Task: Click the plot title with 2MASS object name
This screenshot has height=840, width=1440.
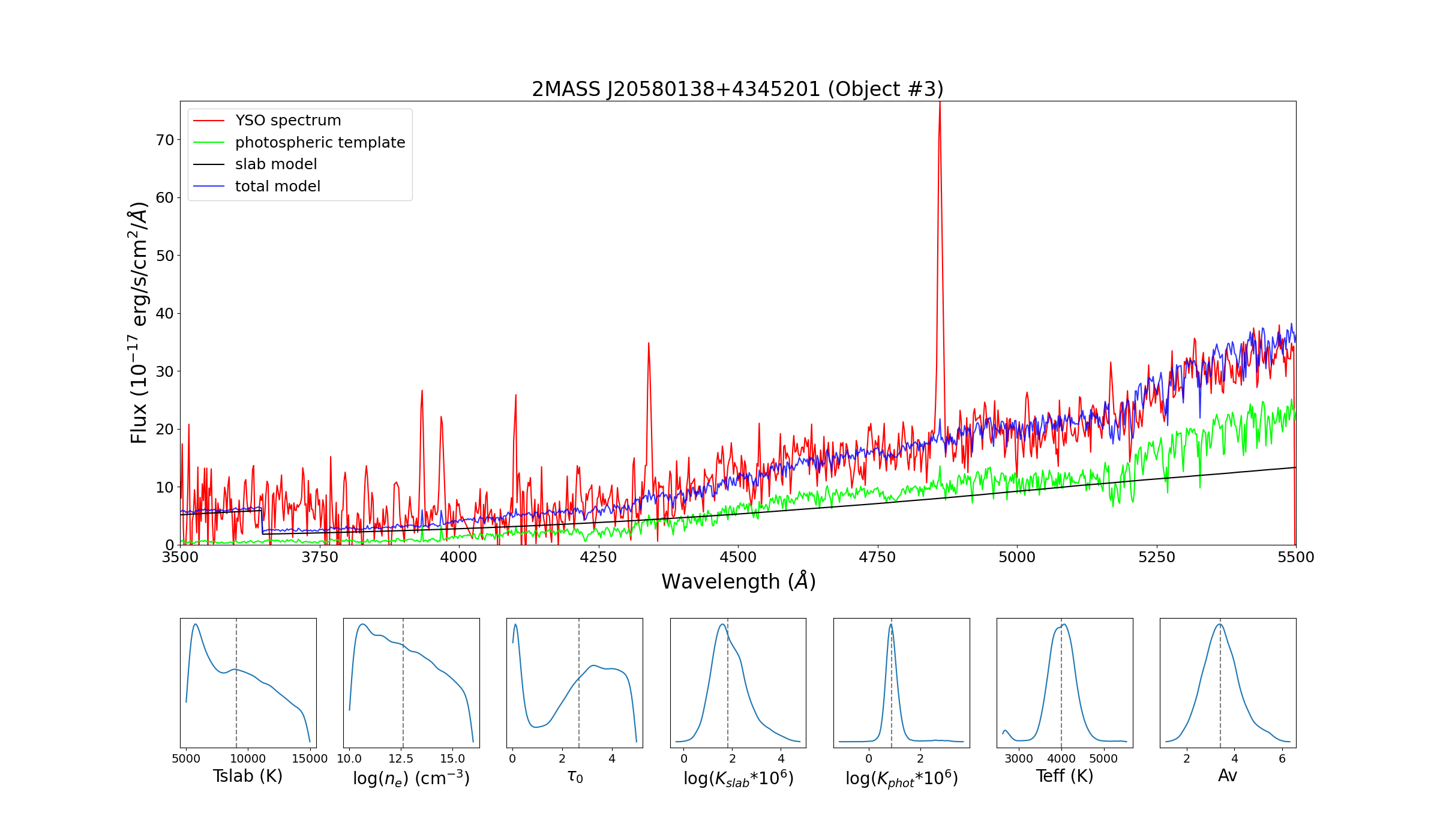Action: pyautogui.click(x=737, y=89)
